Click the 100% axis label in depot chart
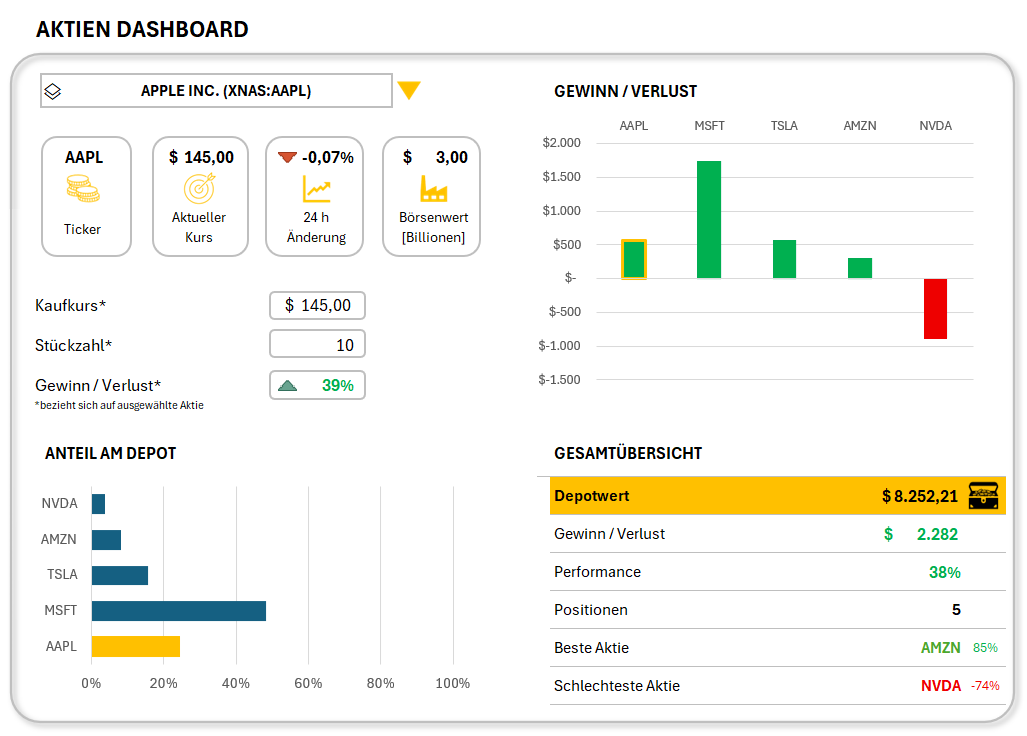 point(453,684)
